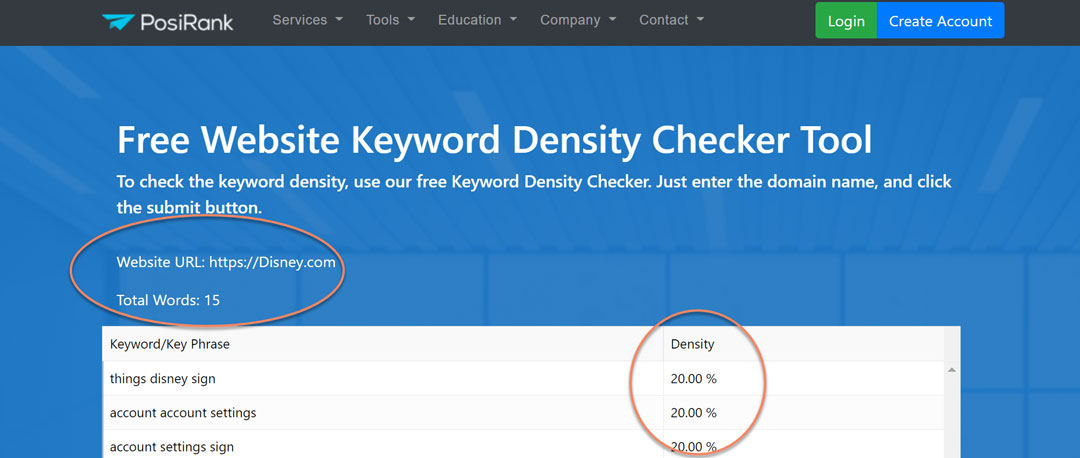Click the Website URL https://Disney.com text
The image size is (1080, 458).
coord(226,263)
